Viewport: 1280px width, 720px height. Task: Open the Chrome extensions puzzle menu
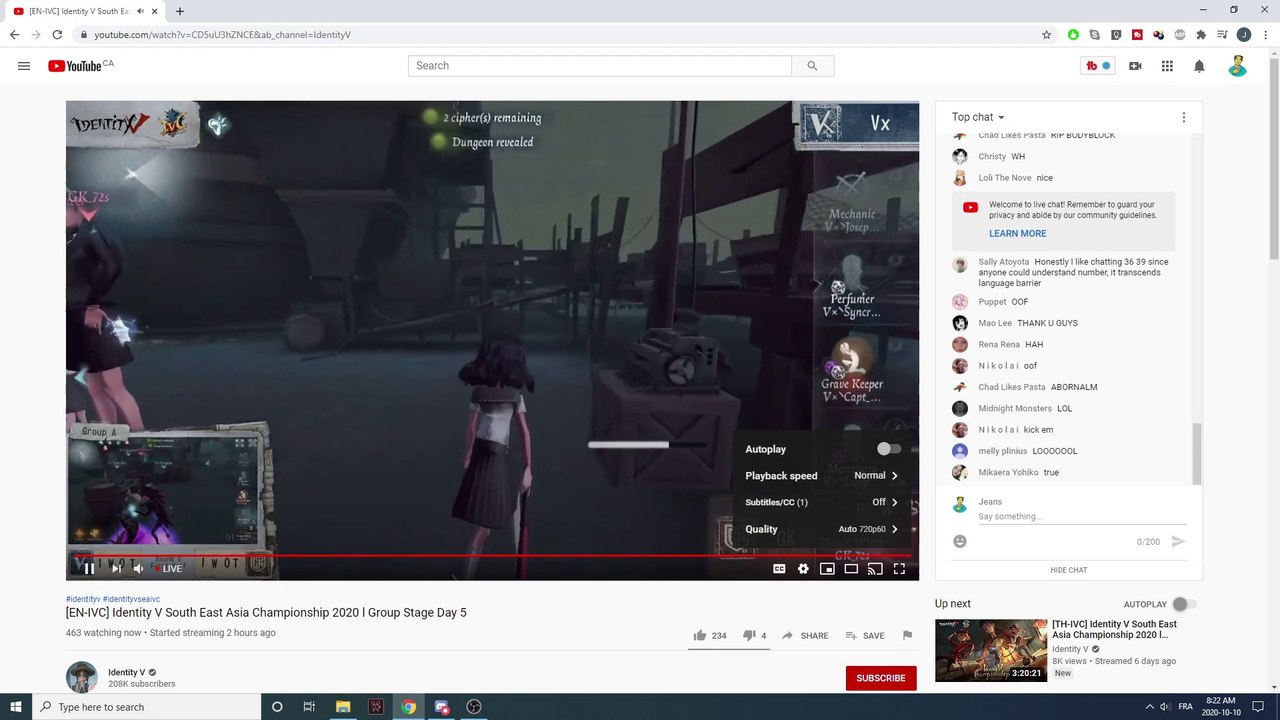pos(1201,34)
